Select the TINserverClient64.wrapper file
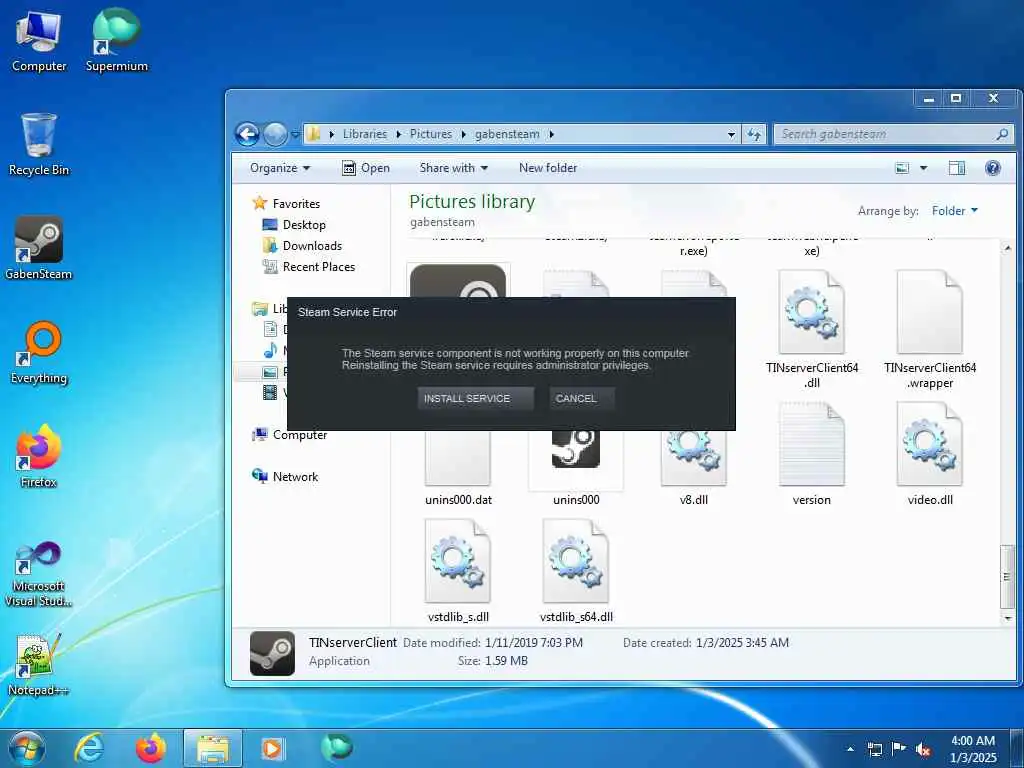This screenshot has width=1024, height=768. pos(930,329)
